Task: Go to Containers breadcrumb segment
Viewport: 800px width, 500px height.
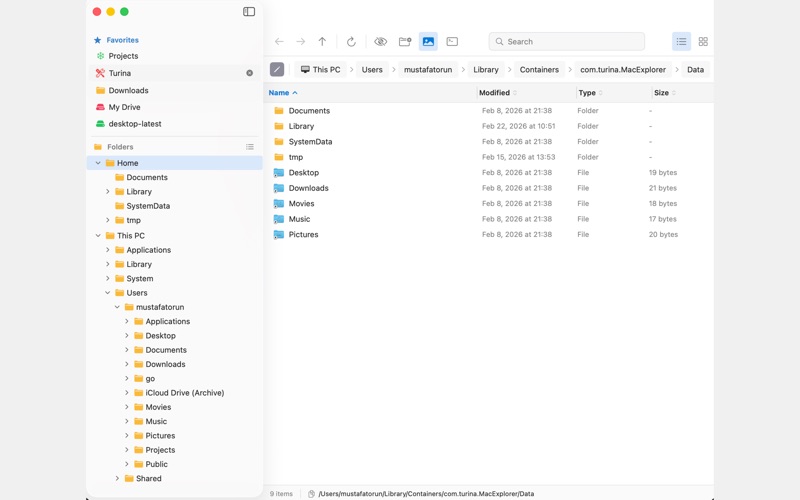Action: click(x=539, y=69)
